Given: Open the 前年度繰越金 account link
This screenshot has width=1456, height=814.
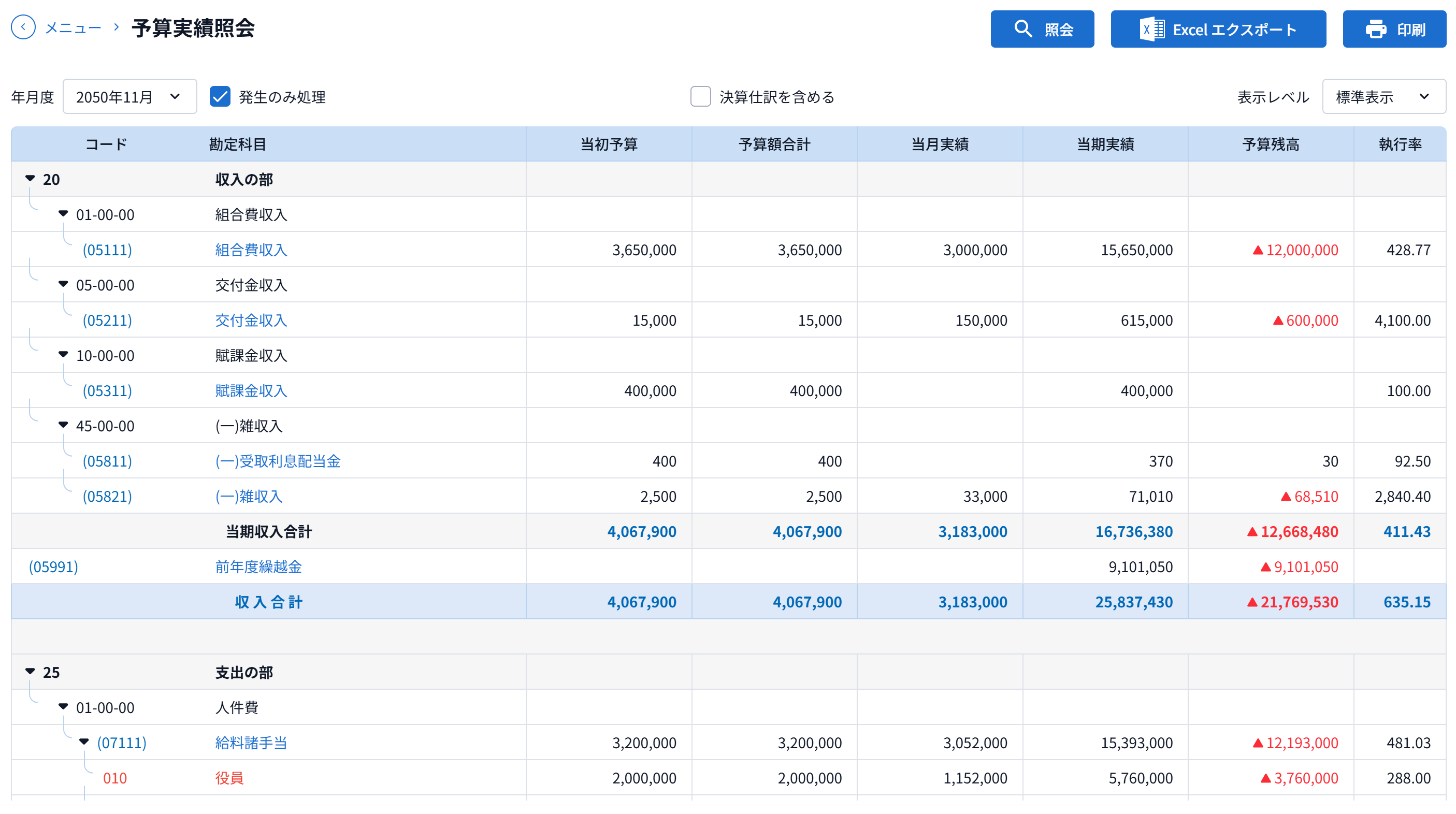Looking at the screenshot, I should [258, 566].
